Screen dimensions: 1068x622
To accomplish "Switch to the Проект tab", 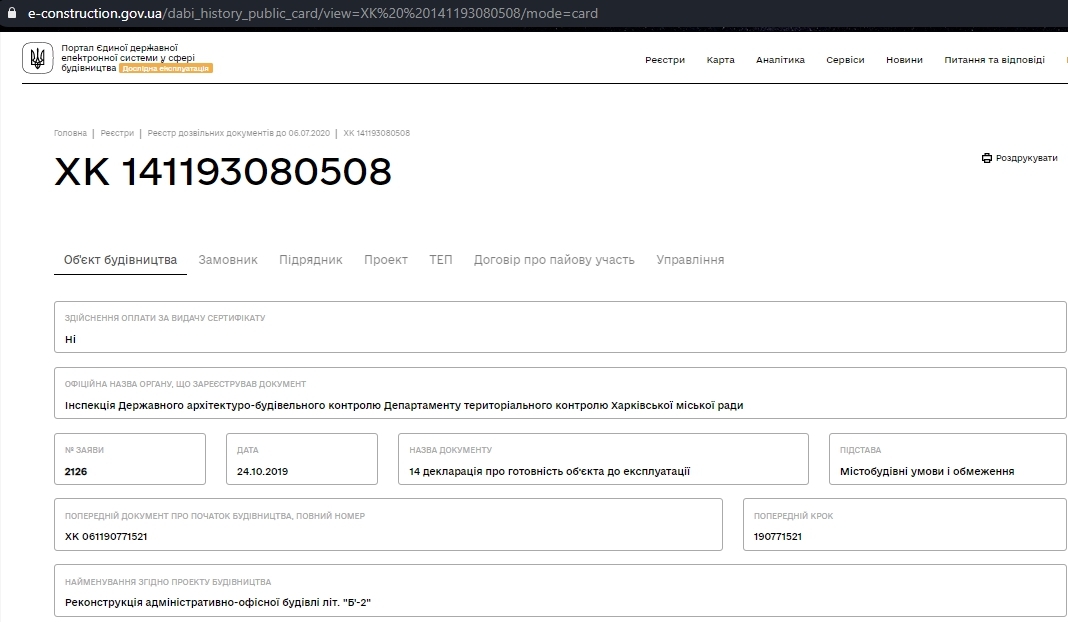I will (386, 260).
